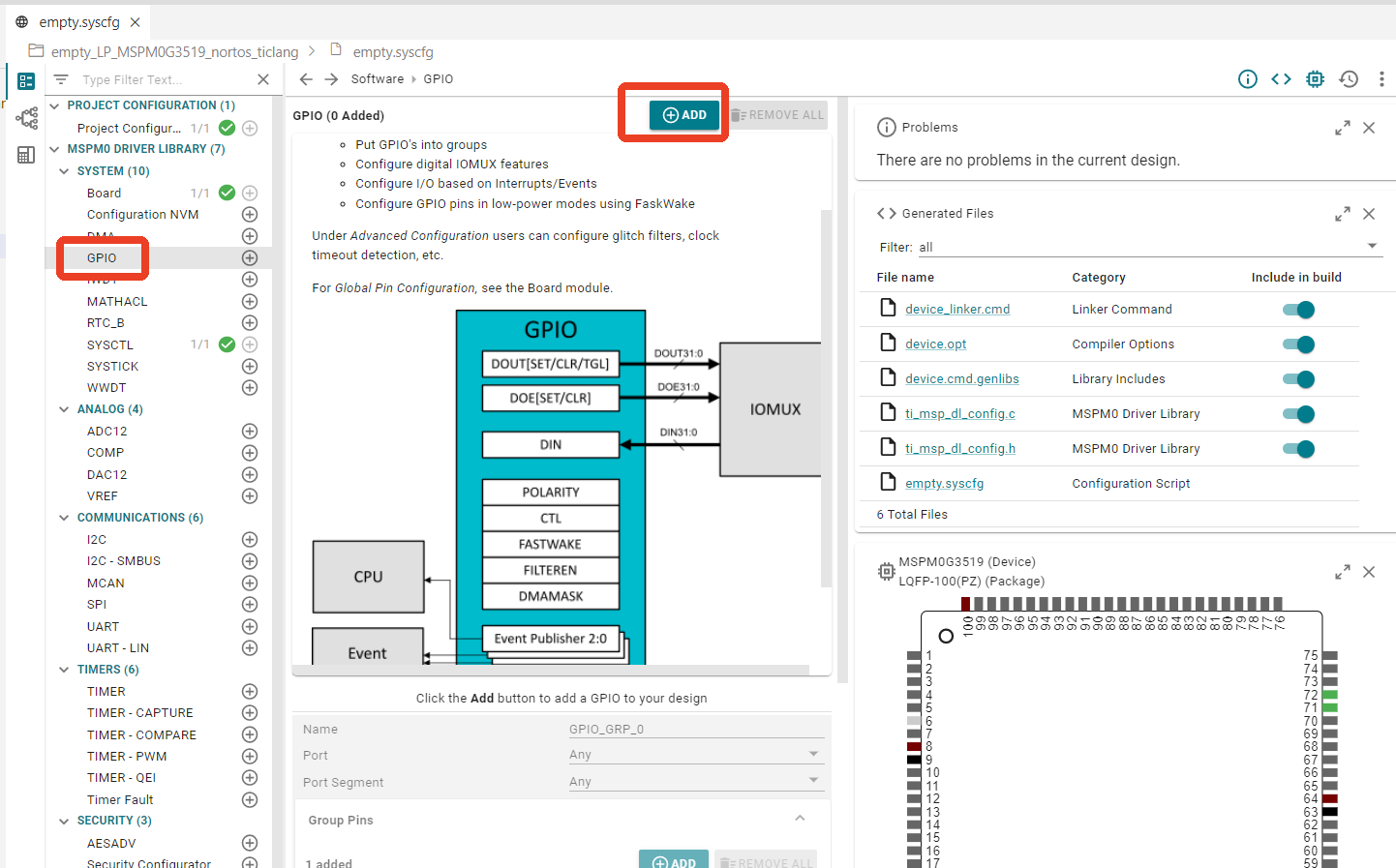Disable include in build for ti_msp_dl_config.c

coord(1298,414)
